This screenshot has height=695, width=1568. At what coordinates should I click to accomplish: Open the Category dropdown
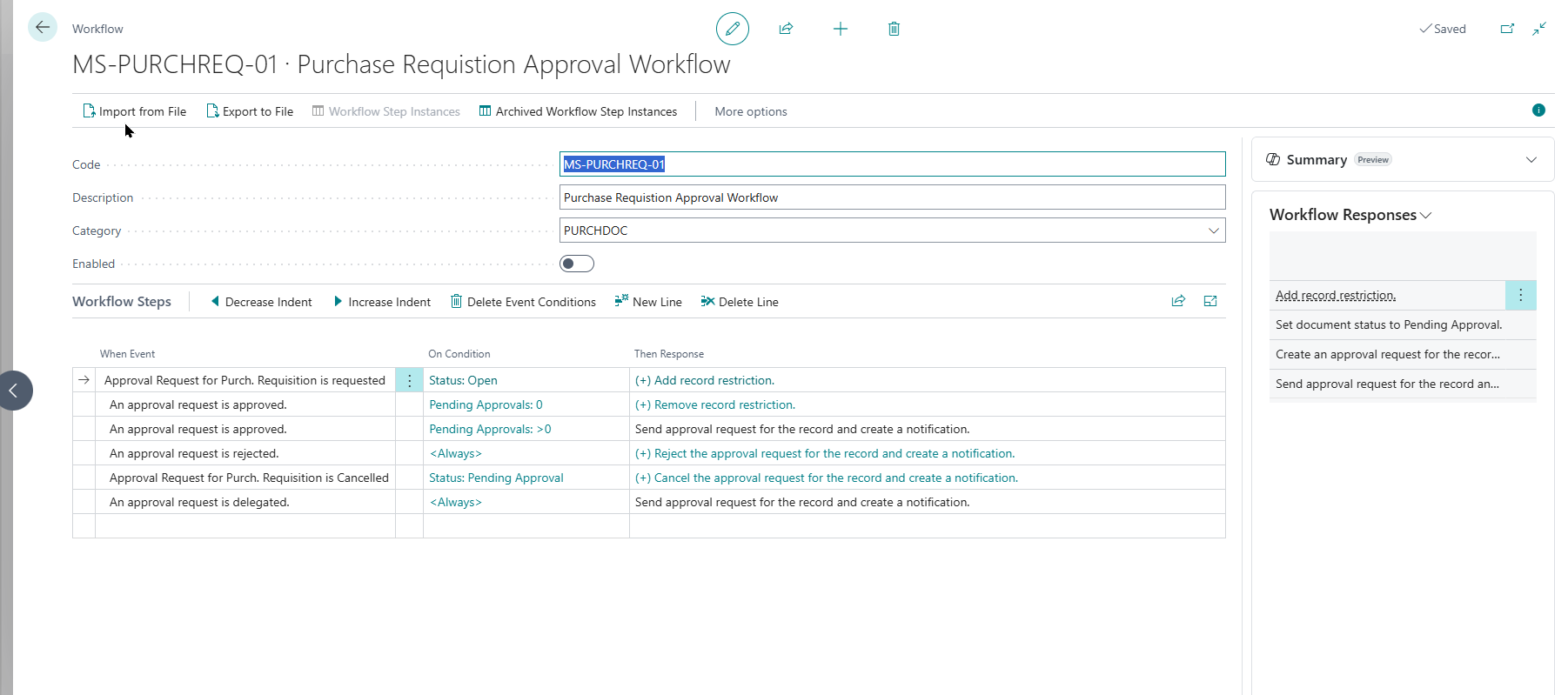(1213, 231)
